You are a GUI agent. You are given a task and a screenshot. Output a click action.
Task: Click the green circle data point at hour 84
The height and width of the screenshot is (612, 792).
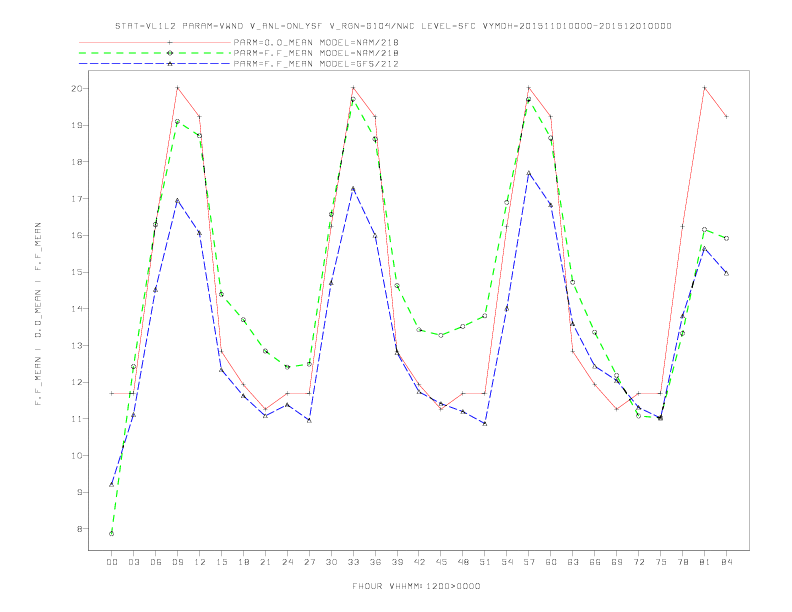pos(726,238)
